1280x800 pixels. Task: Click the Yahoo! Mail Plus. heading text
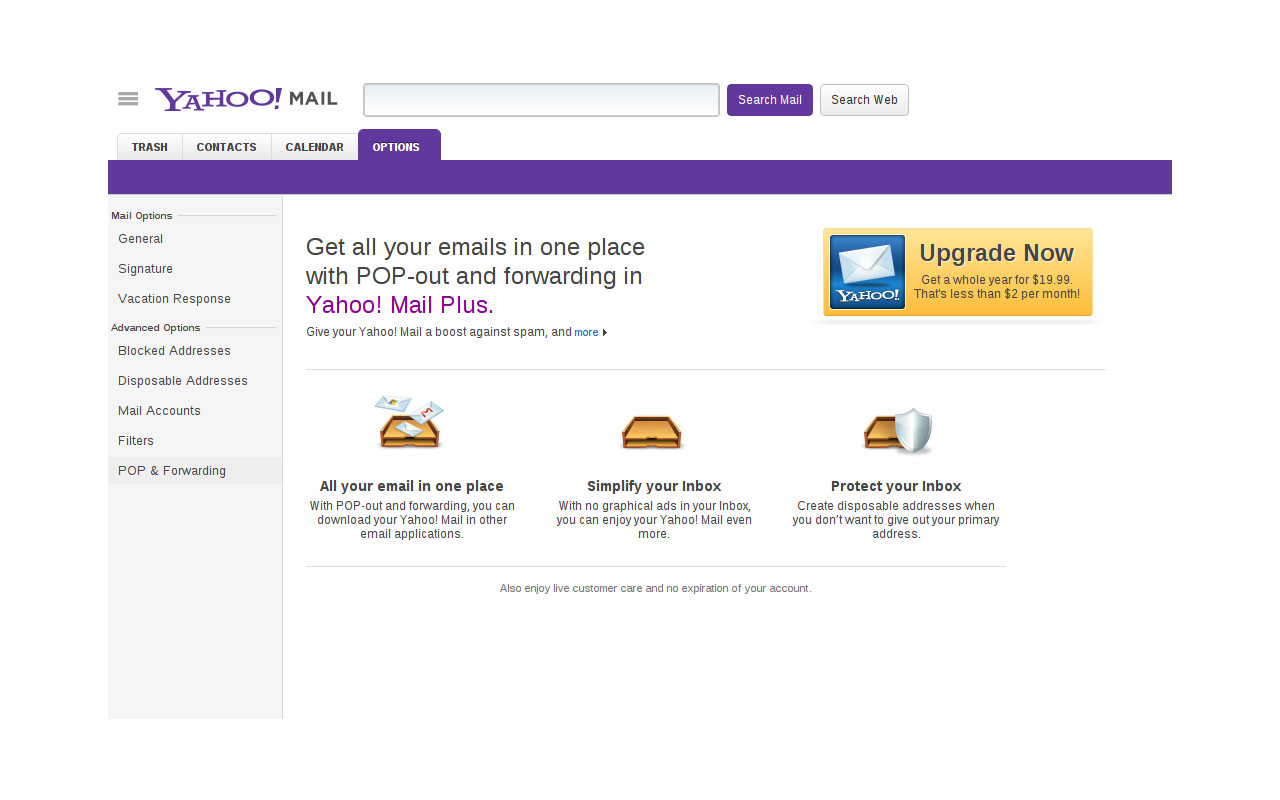[x=400, y=305]
